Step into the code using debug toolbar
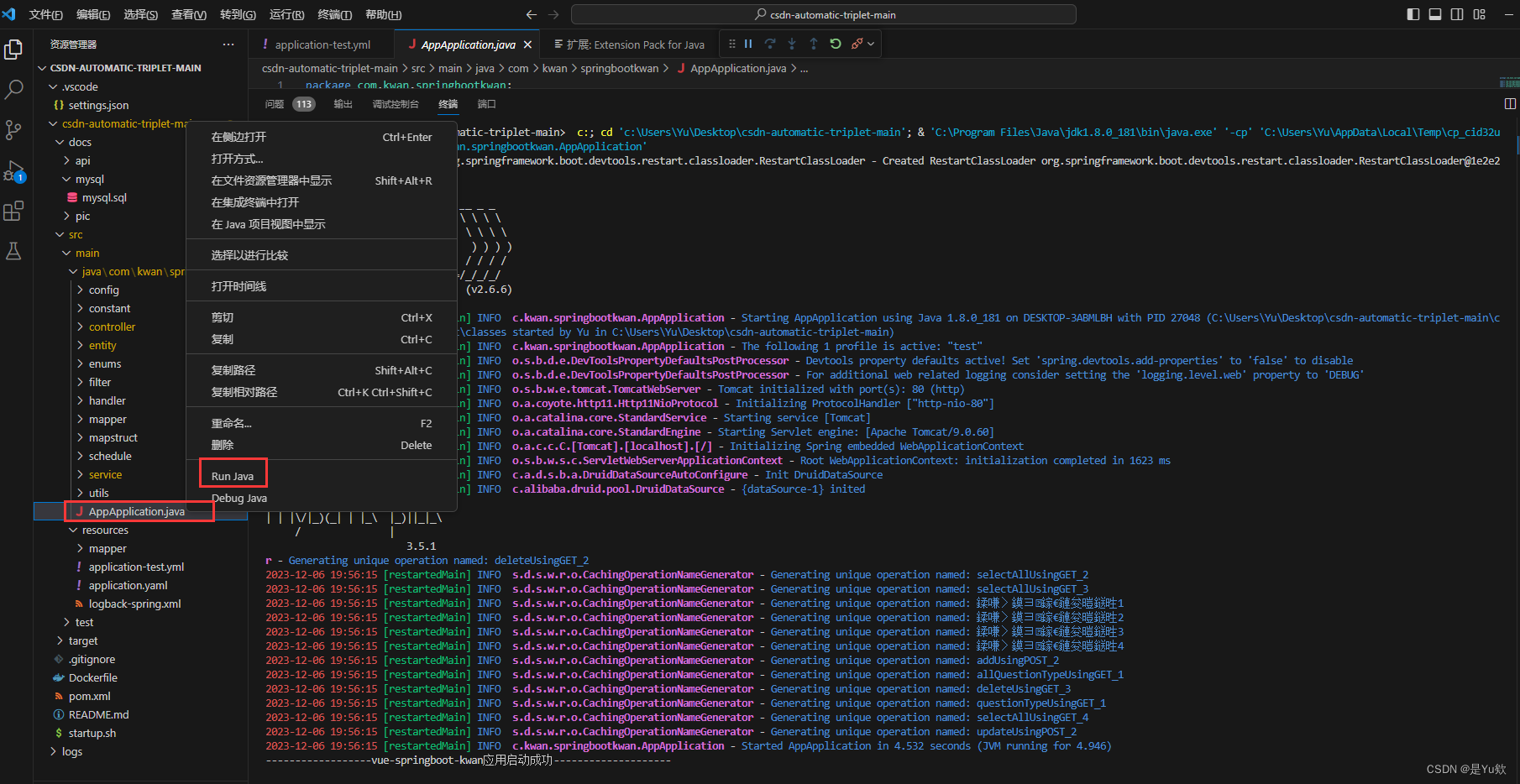This screenshot has height=784, width=1520. coord(792,44)
